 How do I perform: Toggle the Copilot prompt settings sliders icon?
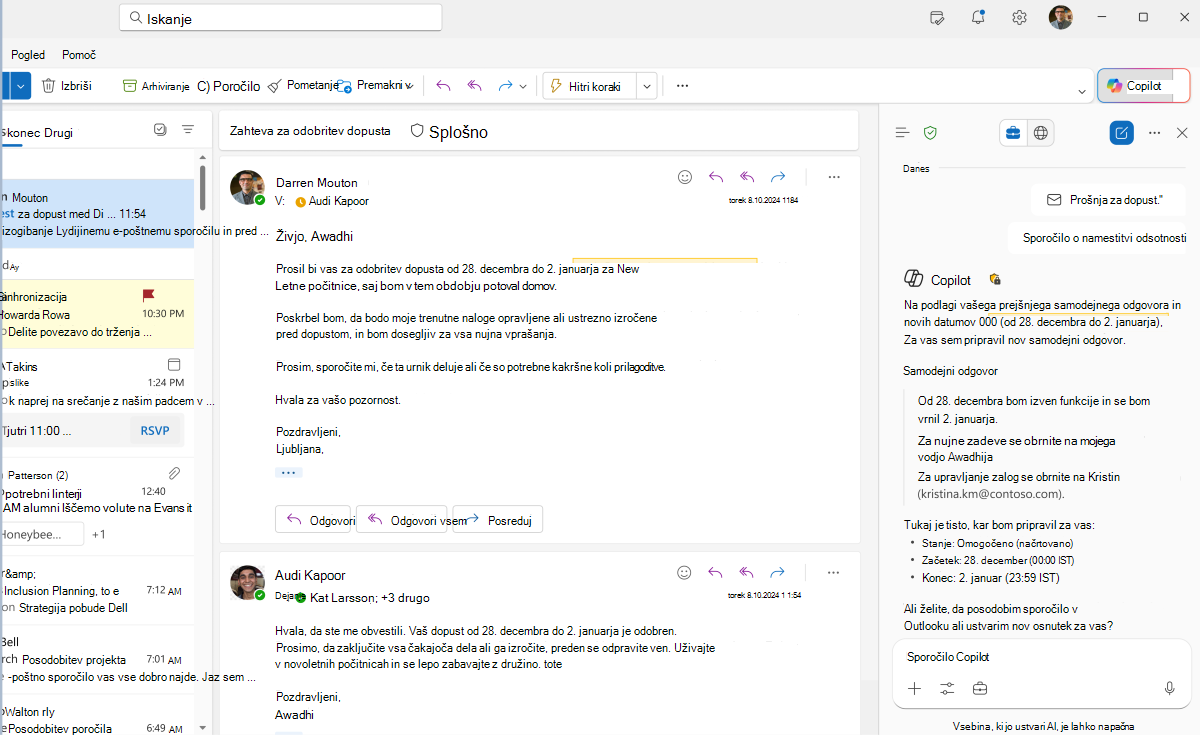tap(947, 688)
